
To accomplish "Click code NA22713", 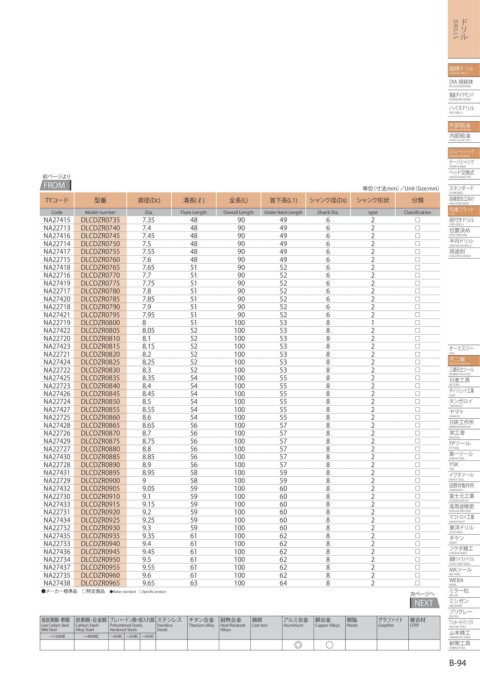I will pos(57,228).
